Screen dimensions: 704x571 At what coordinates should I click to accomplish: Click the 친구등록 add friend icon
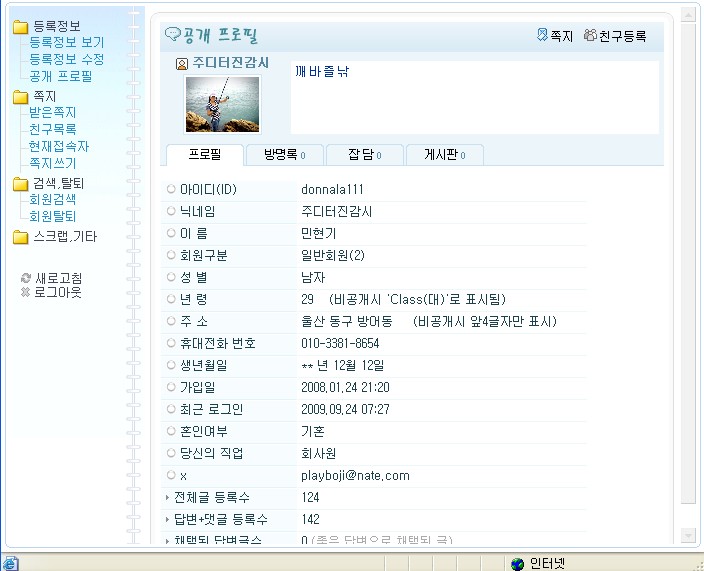[x=590, y=35]
